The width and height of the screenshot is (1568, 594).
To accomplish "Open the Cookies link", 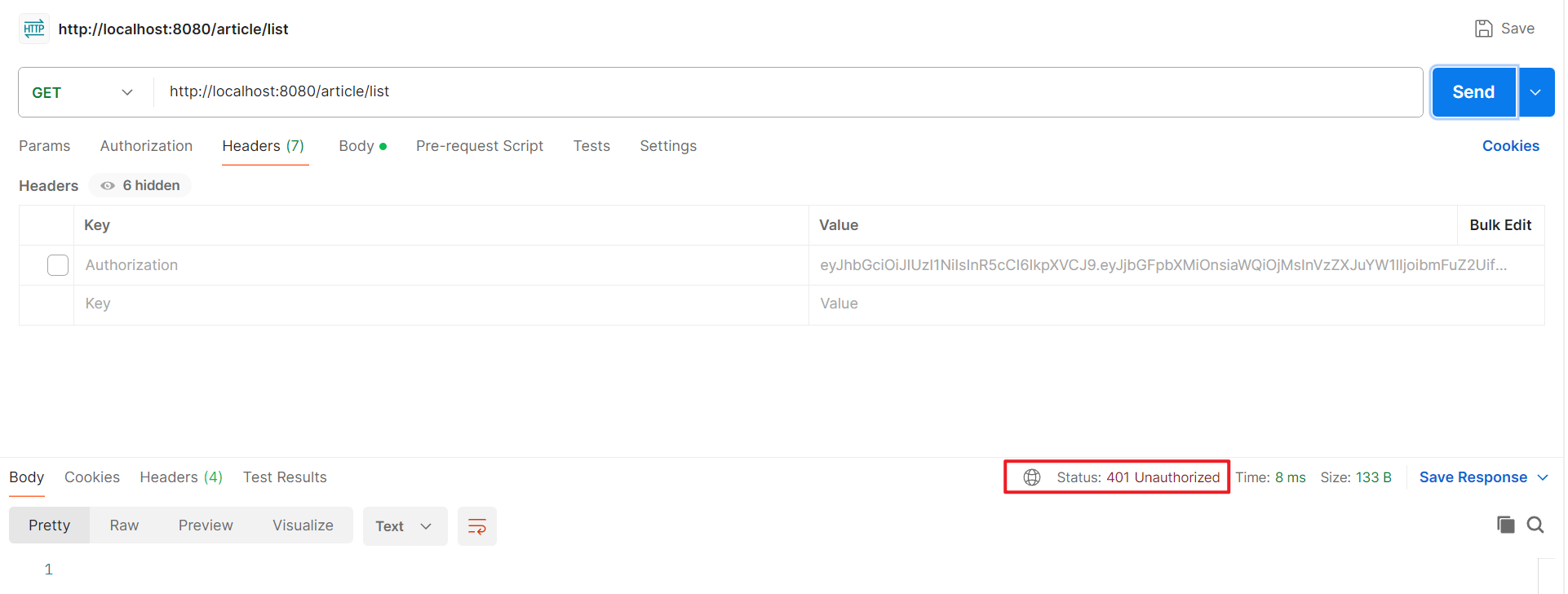I will pos(1510,146).
